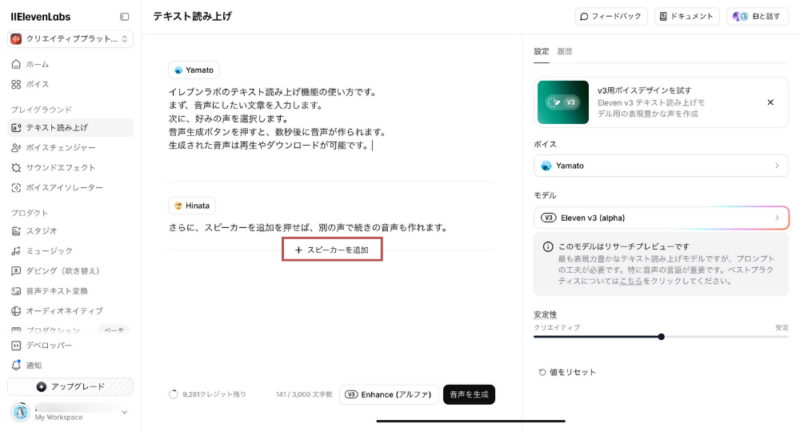The width and height of the screenshot is (800, 432).
Task: Open 通知 notifications
Action: click(34, 365)
